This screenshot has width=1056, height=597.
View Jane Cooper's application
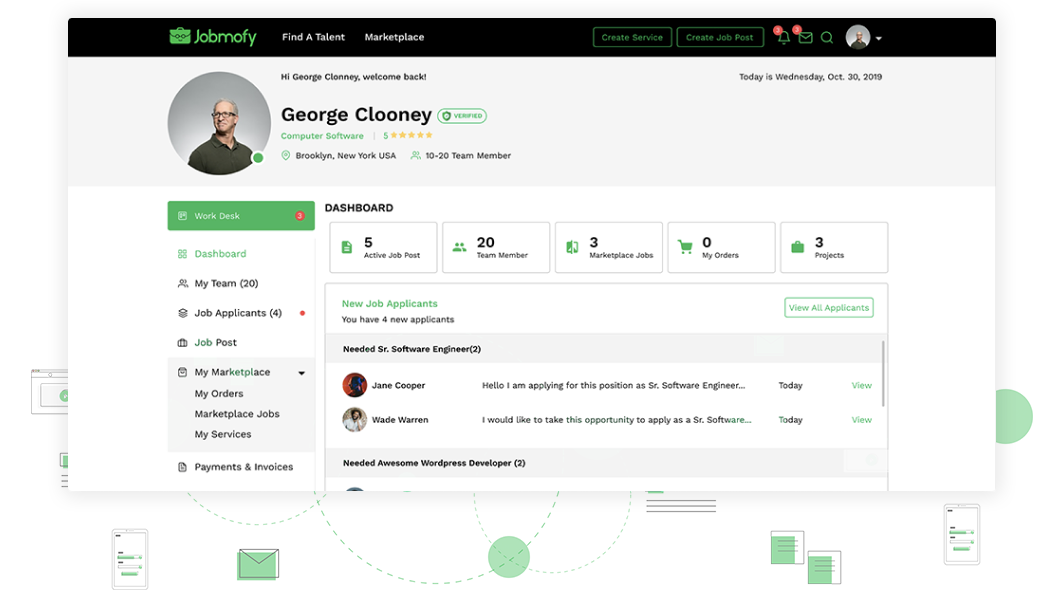tap(861, 385)
